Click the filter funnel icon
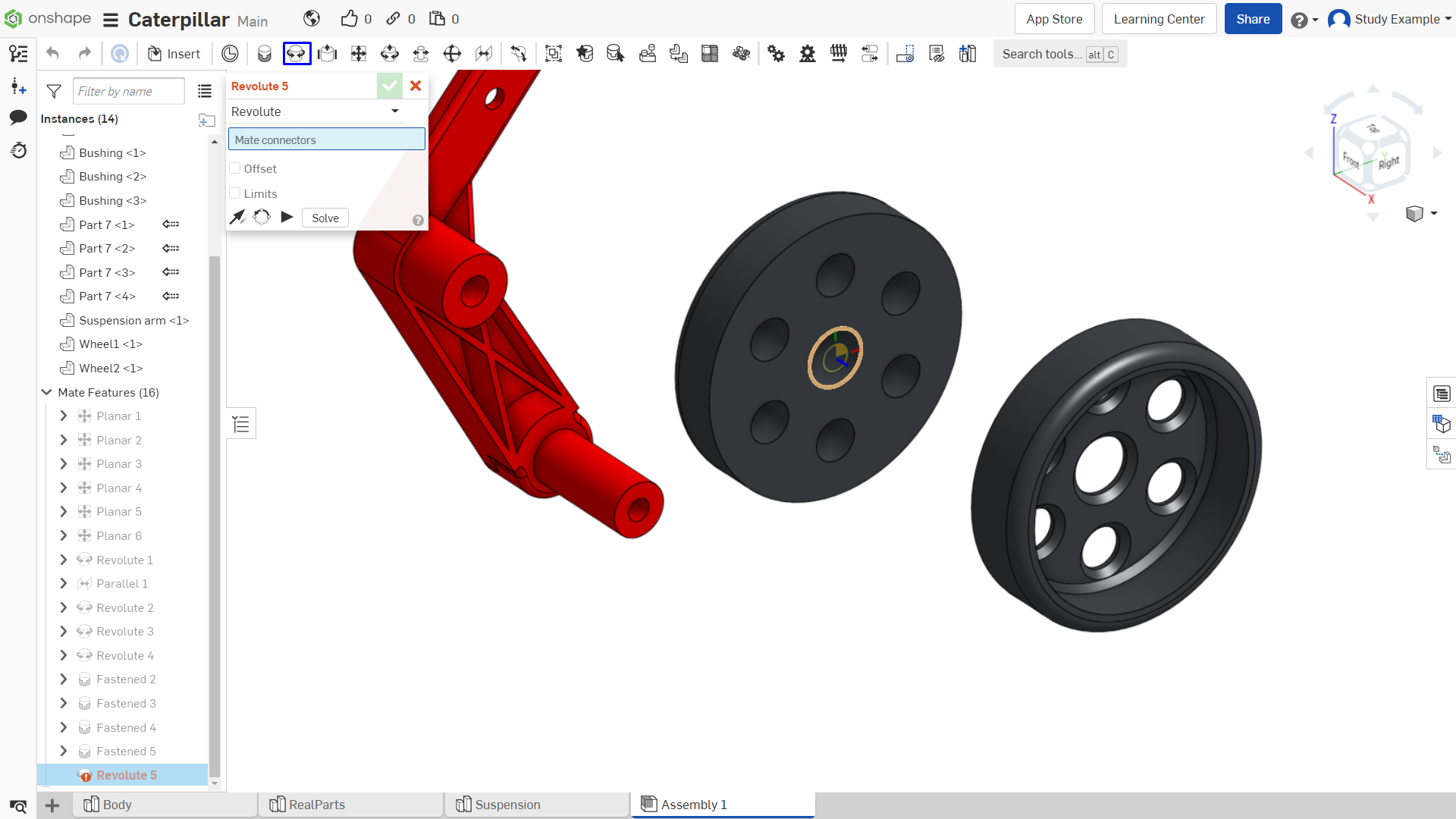The height and width of the screenshot is (819, 1456). pos(54,92)
